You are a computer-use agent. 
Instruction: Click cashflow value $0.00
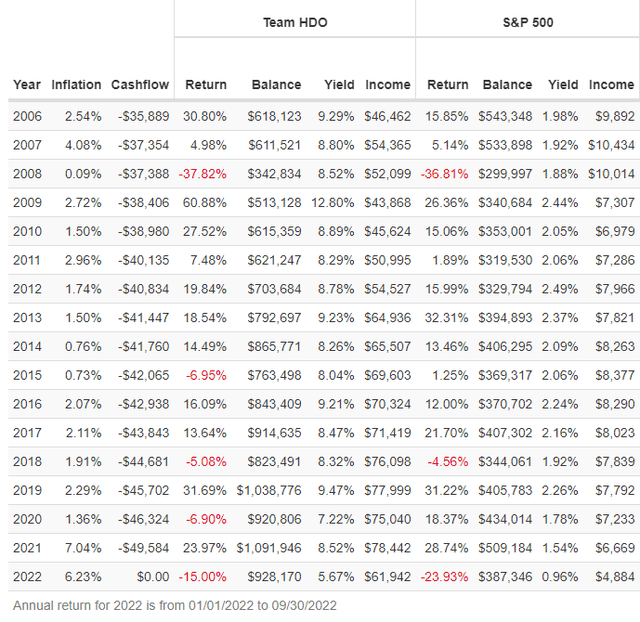153,577
